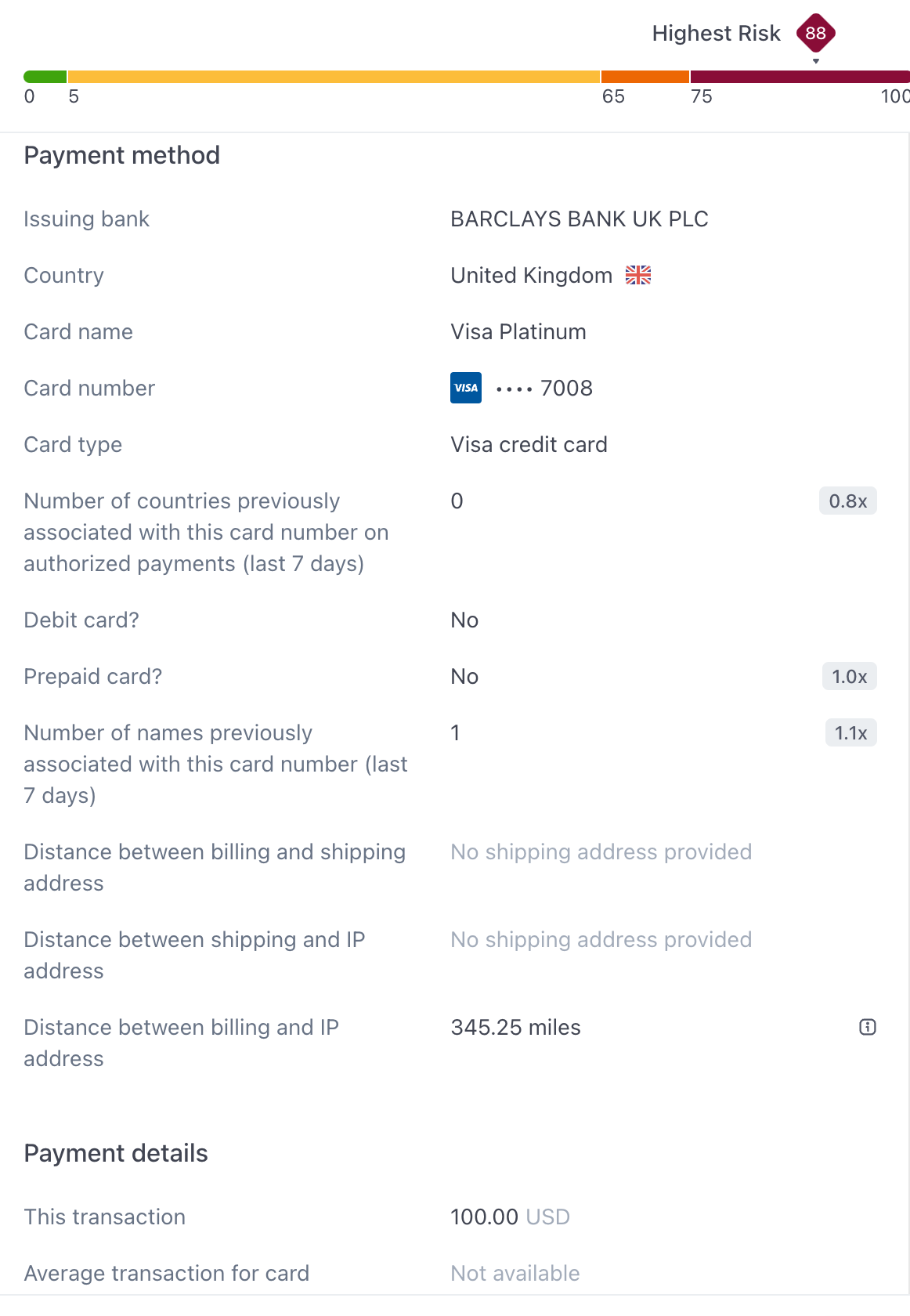This screenshot has height=1316, width=910.
Task: Open info icon beside billing-IP distance
Action: coord(867,1027)
